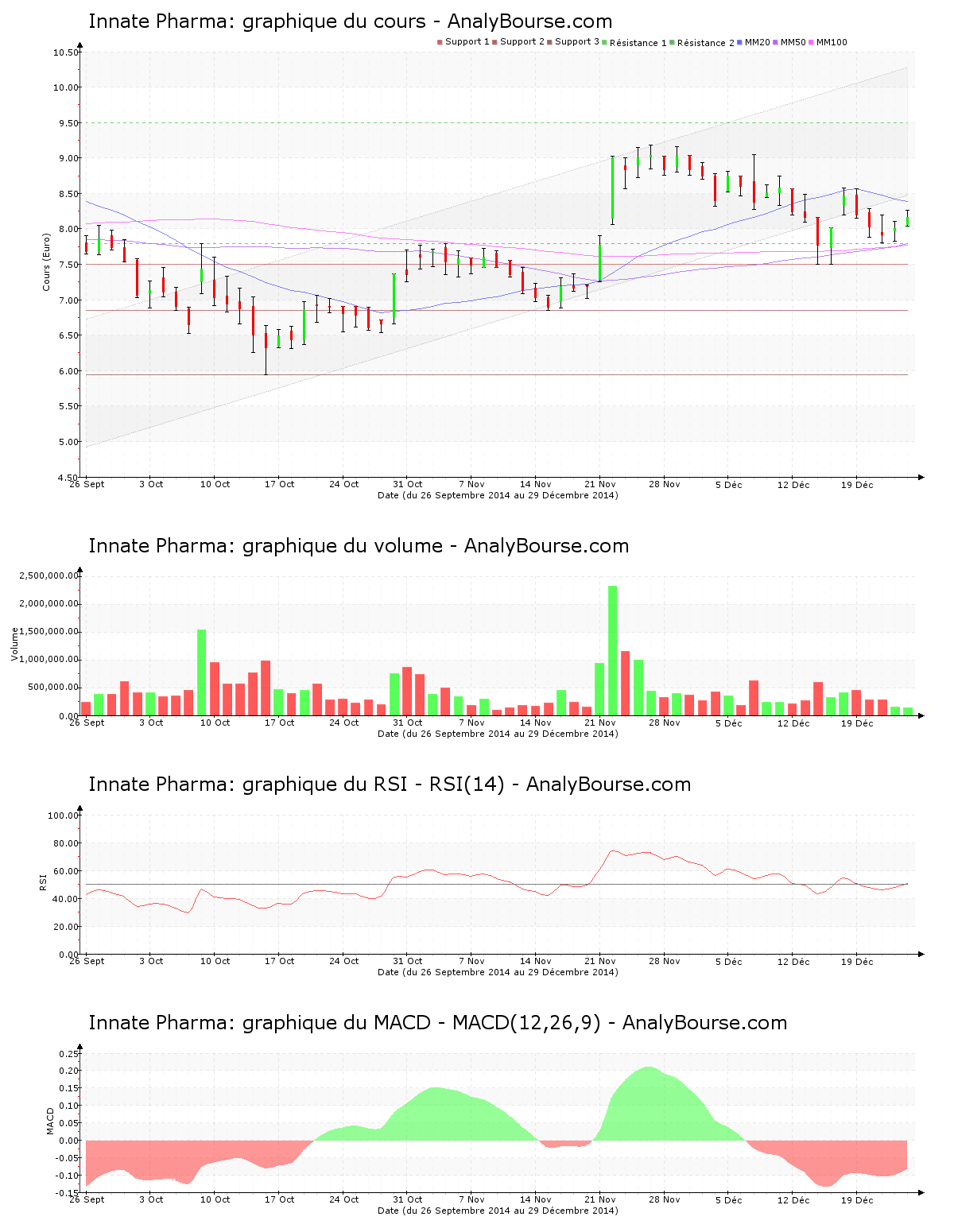Click '21 Nov' date on price chart axis
Viewport: 954px width, 1232px height.
click(600, 484)
